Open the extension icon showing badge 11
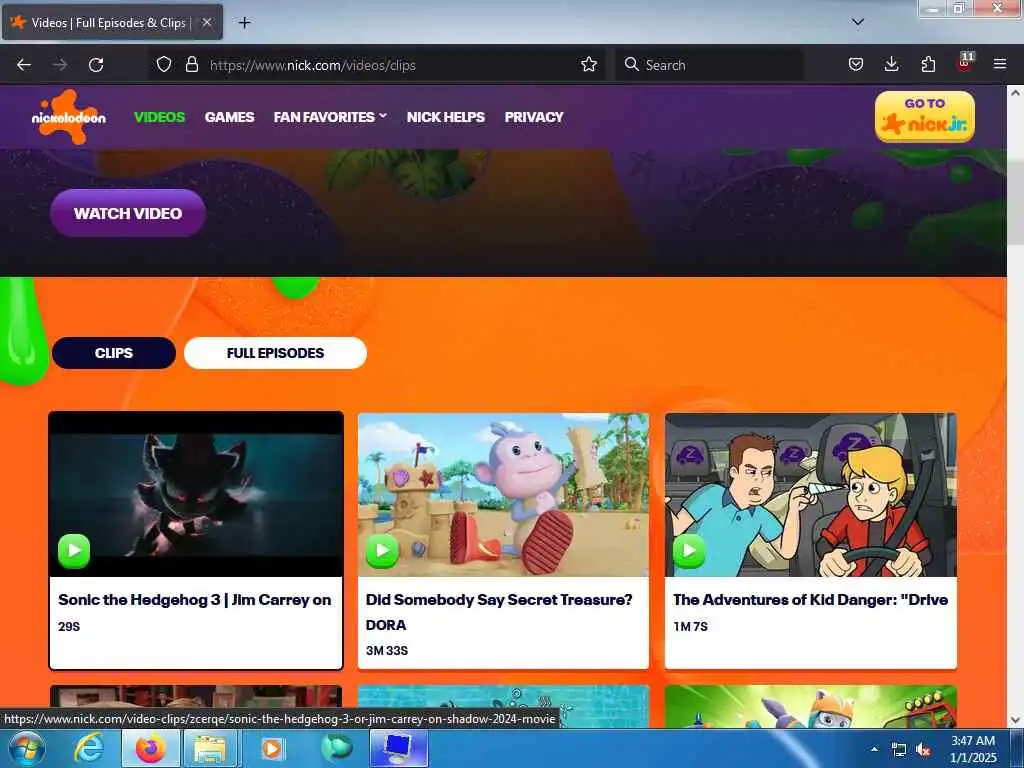1024x768 pixels. click(x=965, y=63)
